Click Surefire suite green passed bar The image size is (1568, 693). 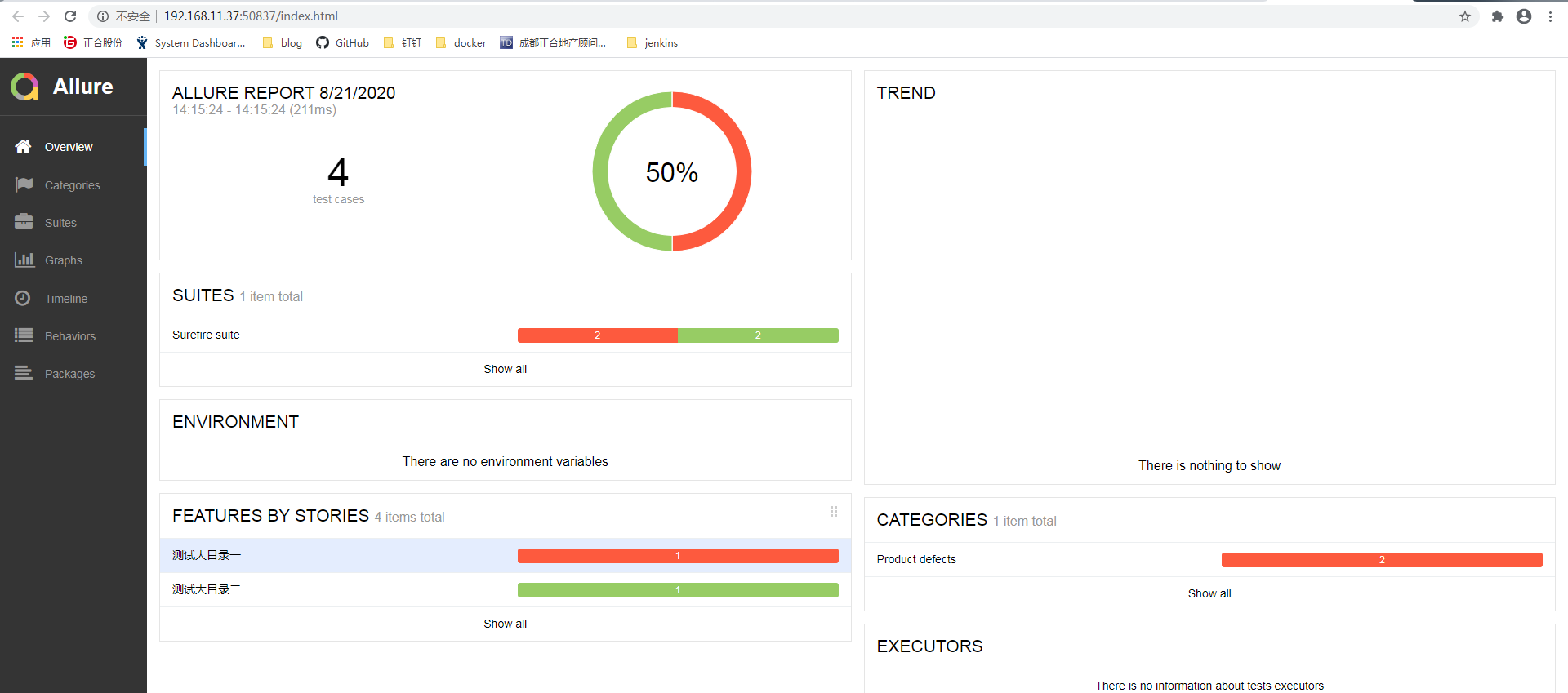click(x=758, y=335)
